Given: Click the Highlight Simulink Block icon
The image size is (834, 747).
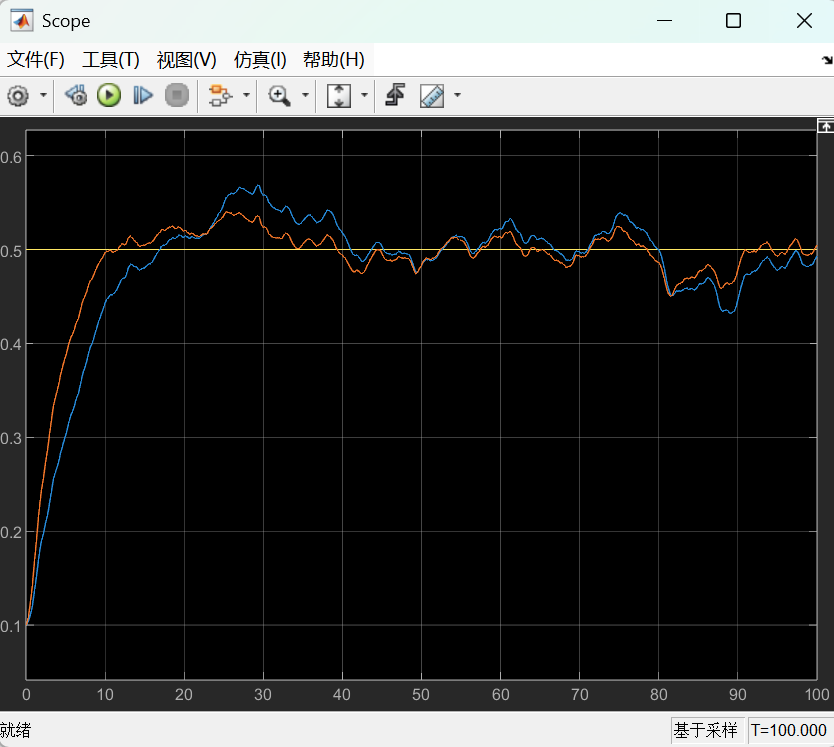Looking at the screenshot, I should coord(218,96).
